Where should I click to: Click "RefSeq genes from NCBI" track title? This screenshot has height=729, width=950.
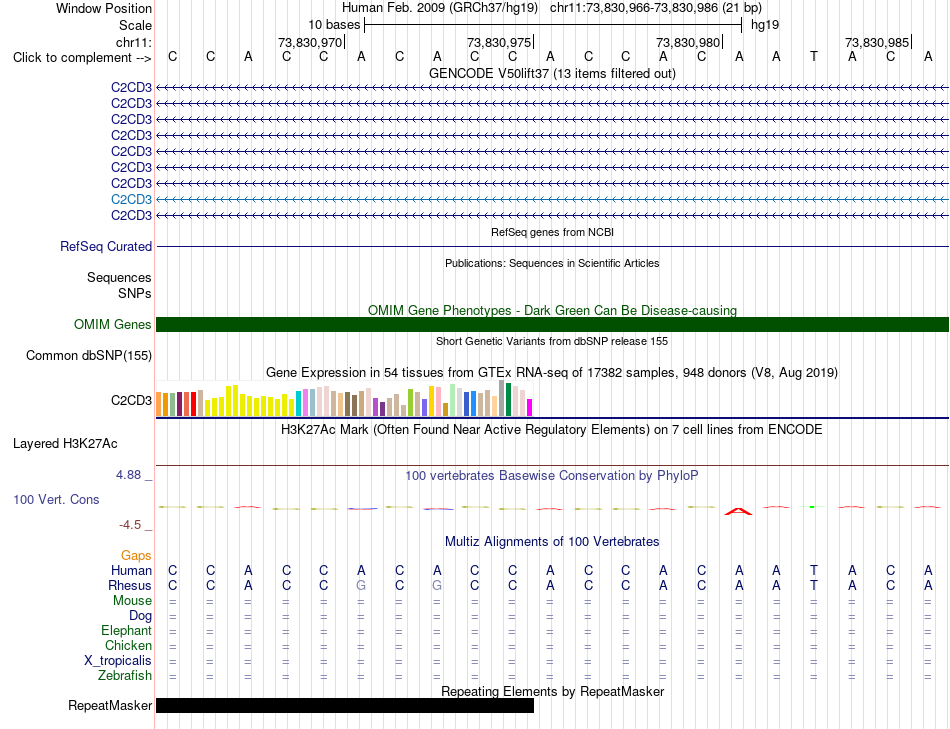tap(553, 232)
